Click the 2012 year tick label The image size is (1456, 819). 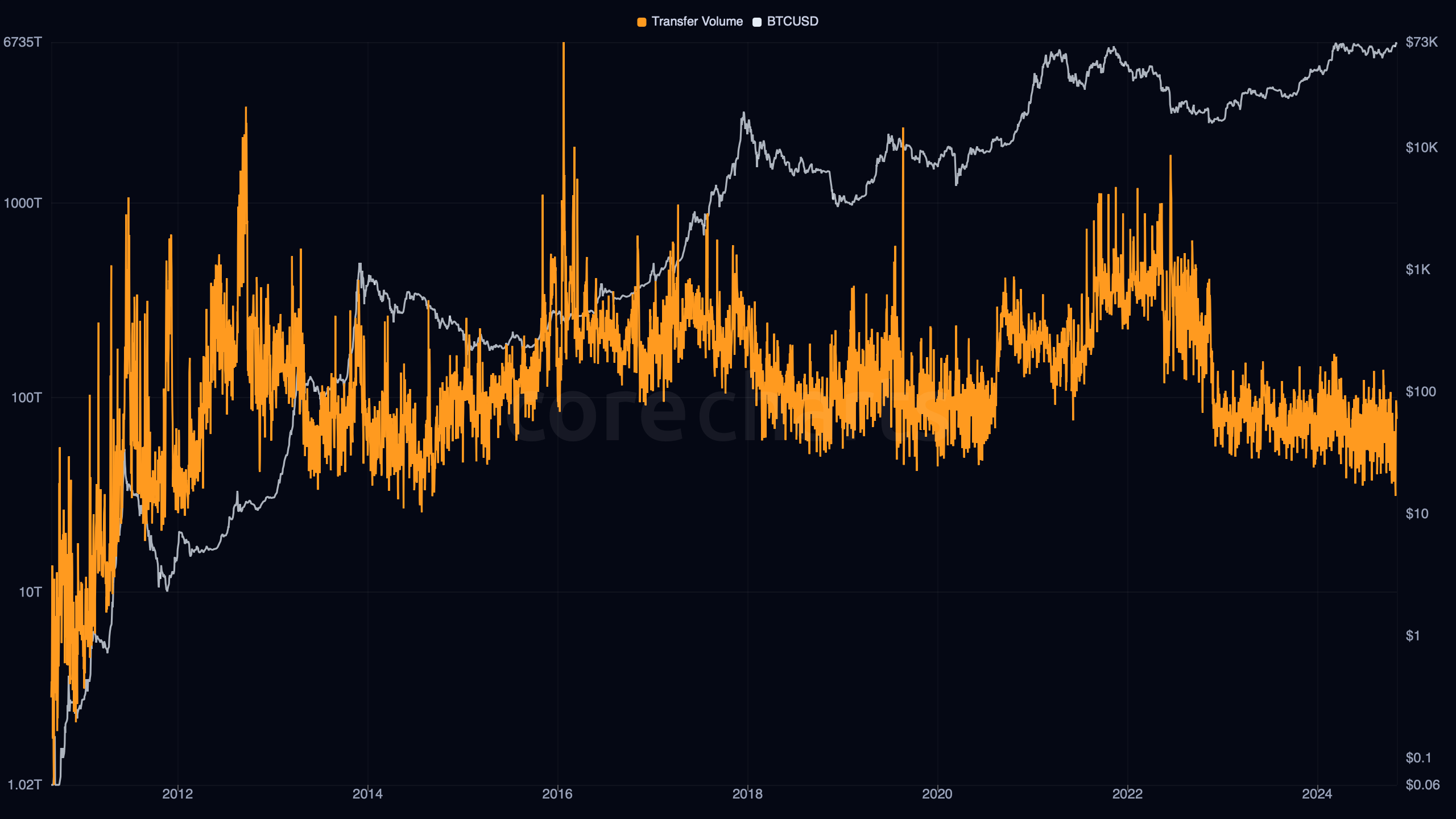(x=177, y=794)
